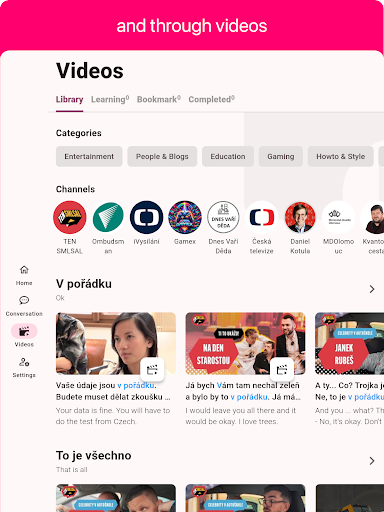
Task: Open the TEN SMLSAL channel
Action: 70,228
